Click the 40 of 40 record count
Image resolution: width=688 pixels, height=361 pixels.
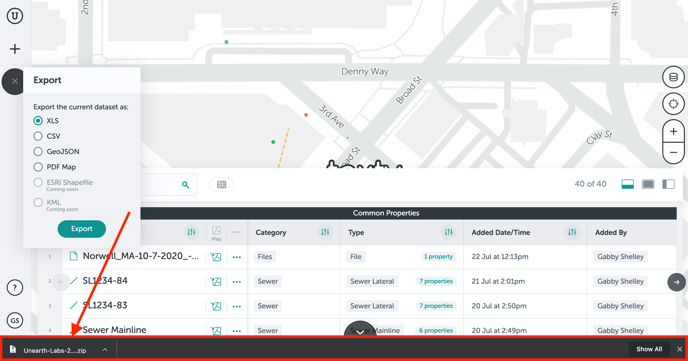click(590, 184)
